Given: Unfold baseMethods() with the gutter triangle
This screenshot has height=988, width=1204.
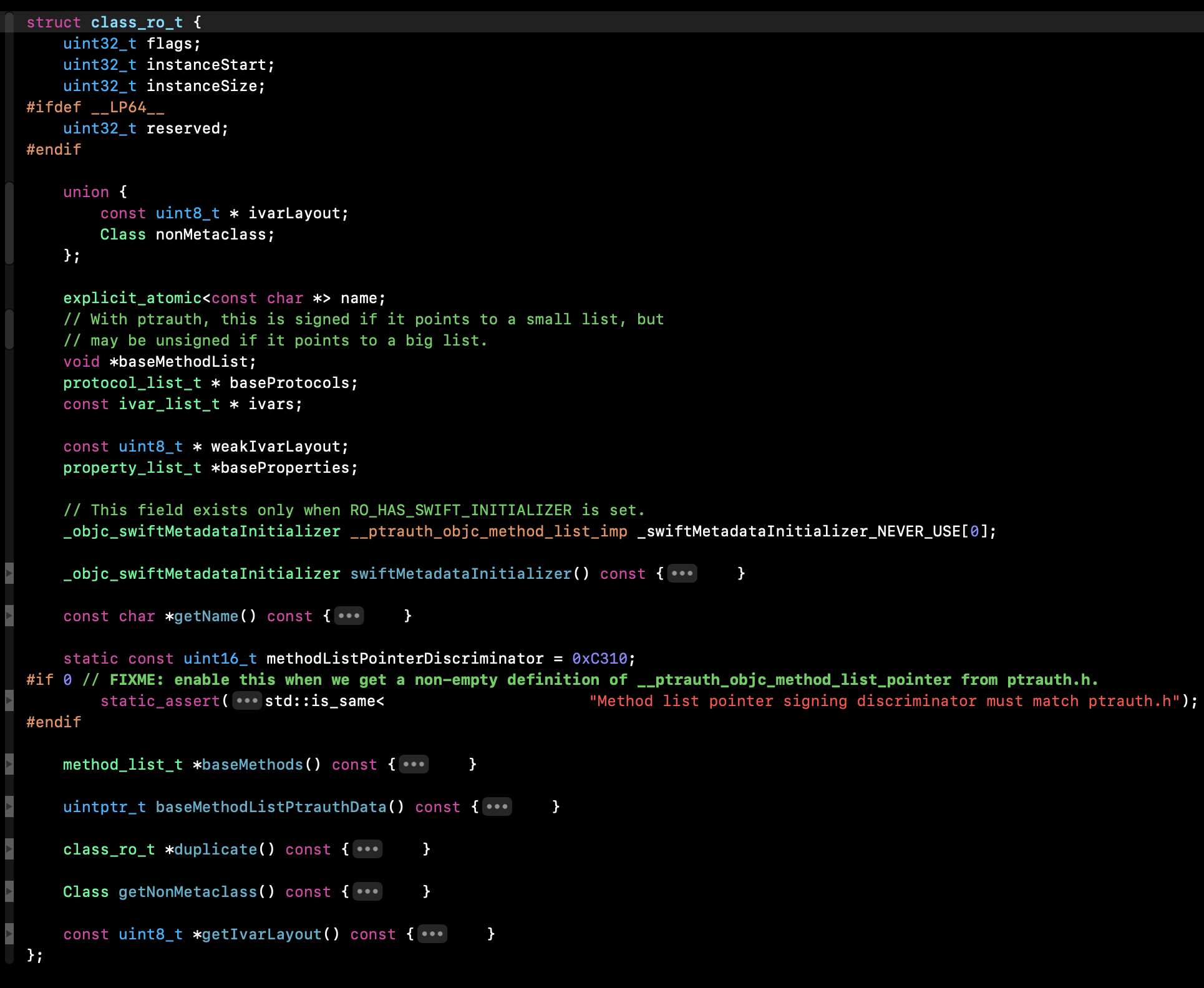Looking at the screenshot, I should (9, 764).
